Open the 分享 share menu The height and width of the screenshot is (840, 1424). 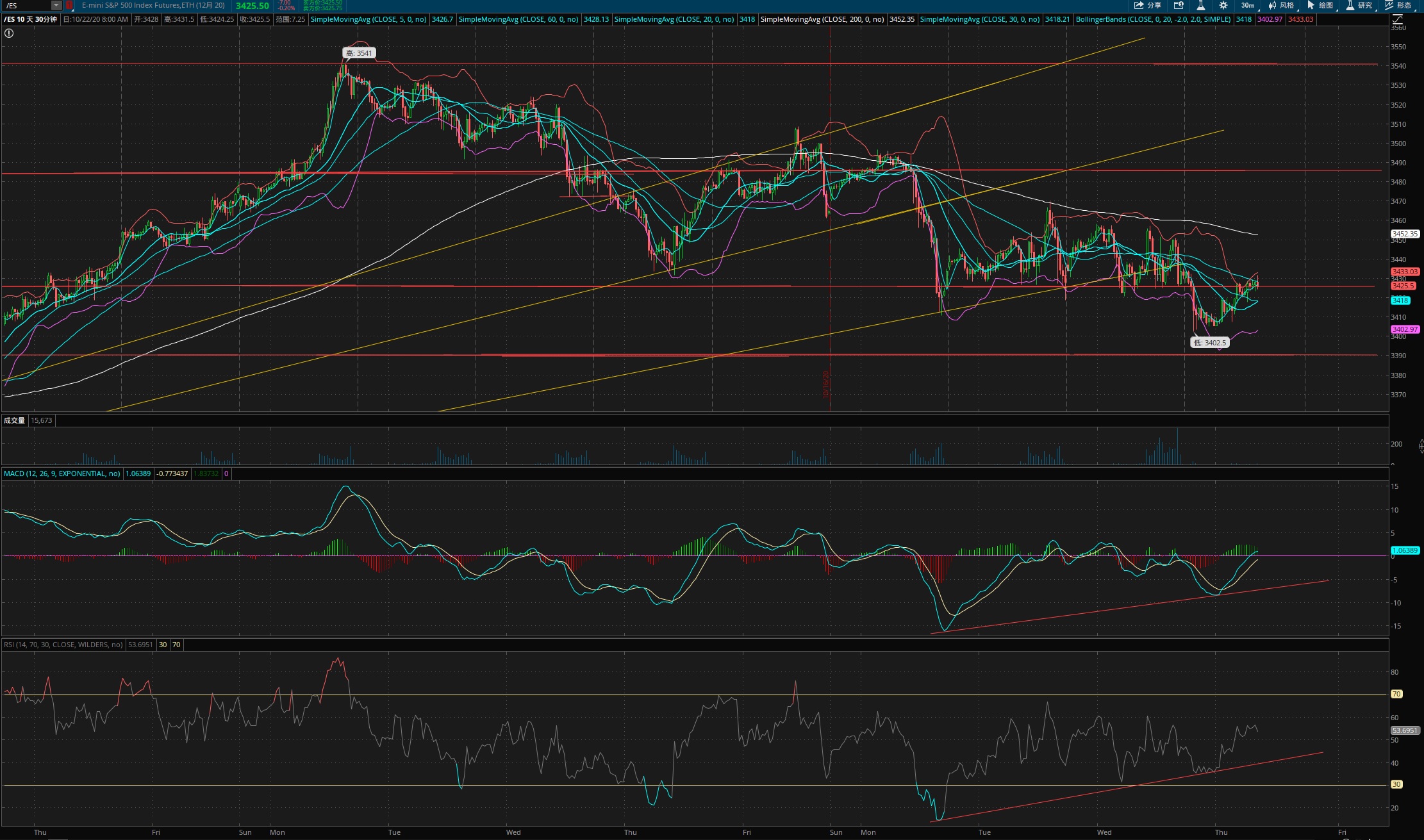[1148, 5]
